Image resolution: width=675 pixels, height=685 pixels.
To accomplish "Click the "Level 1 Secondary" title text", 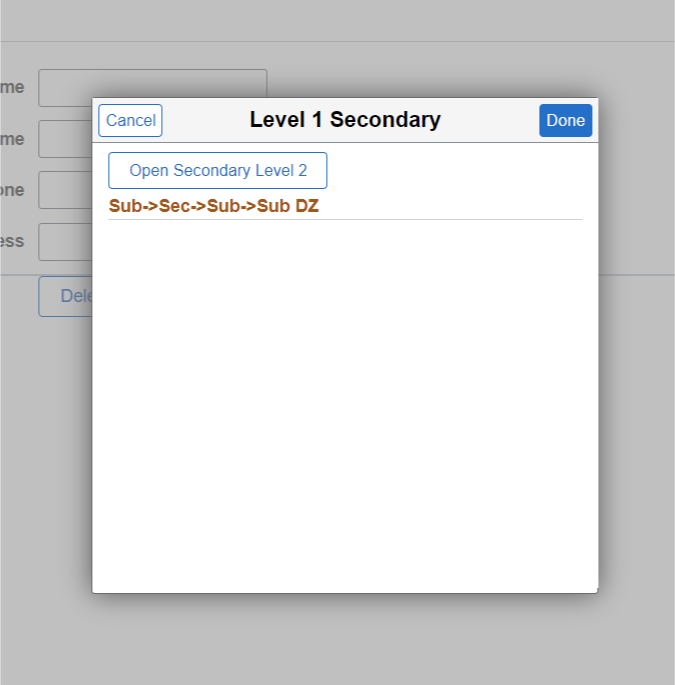I will click(x=345, y=120).
